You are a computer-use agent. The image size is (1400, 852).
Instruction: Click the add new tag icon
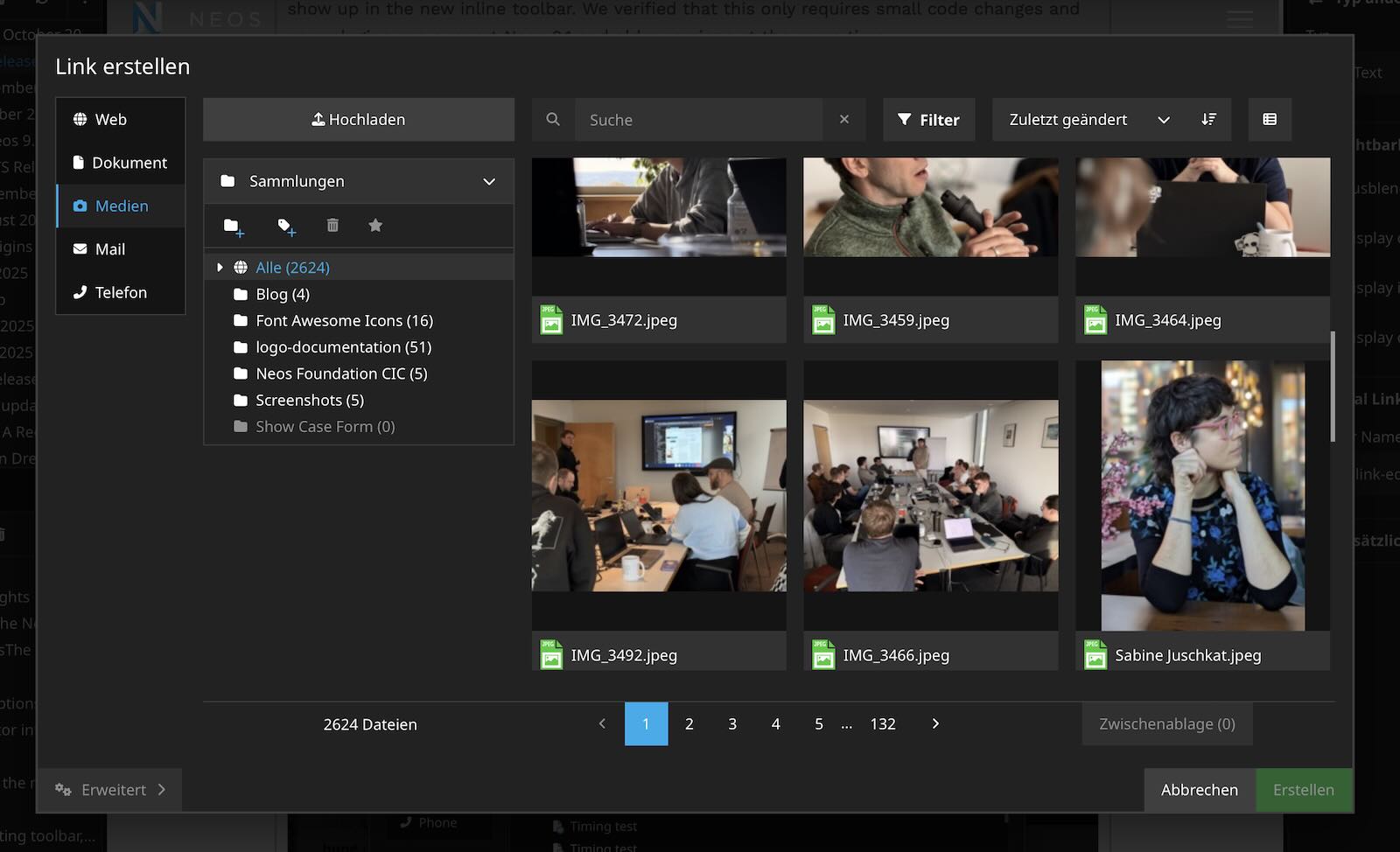286,227
